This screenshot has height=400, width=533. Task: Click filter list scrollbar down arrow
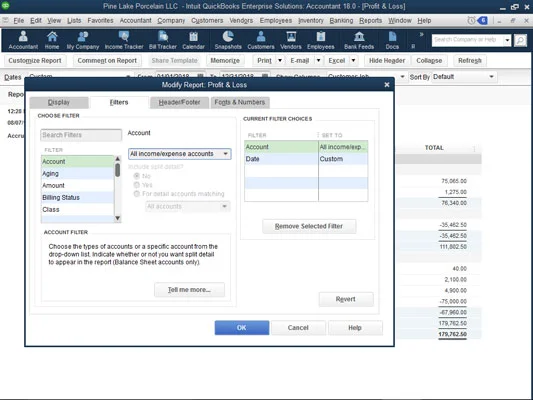pyautogui.click(x=118, y=218)
